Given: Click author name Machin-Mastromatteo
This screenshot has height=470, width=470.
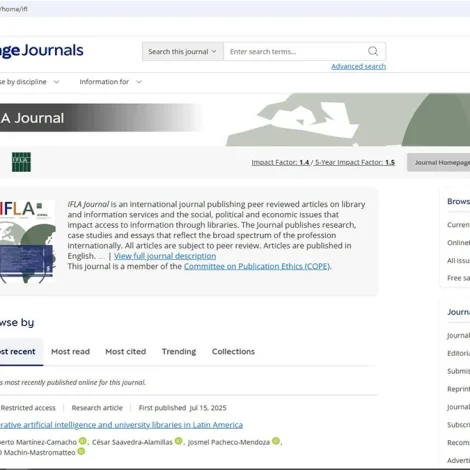Looking at the screenshot, I should [39, 452].
